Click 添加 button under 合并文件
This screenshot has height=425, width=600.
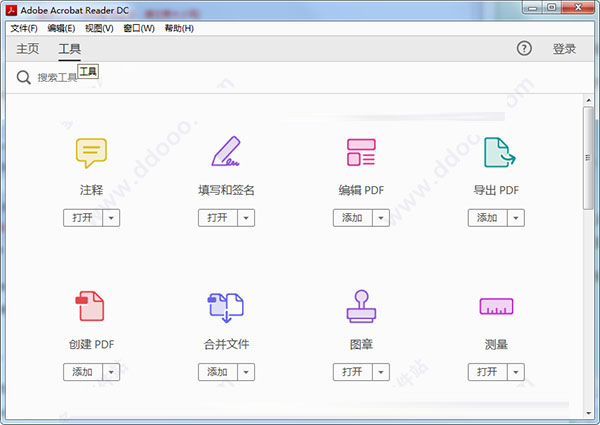218,372
